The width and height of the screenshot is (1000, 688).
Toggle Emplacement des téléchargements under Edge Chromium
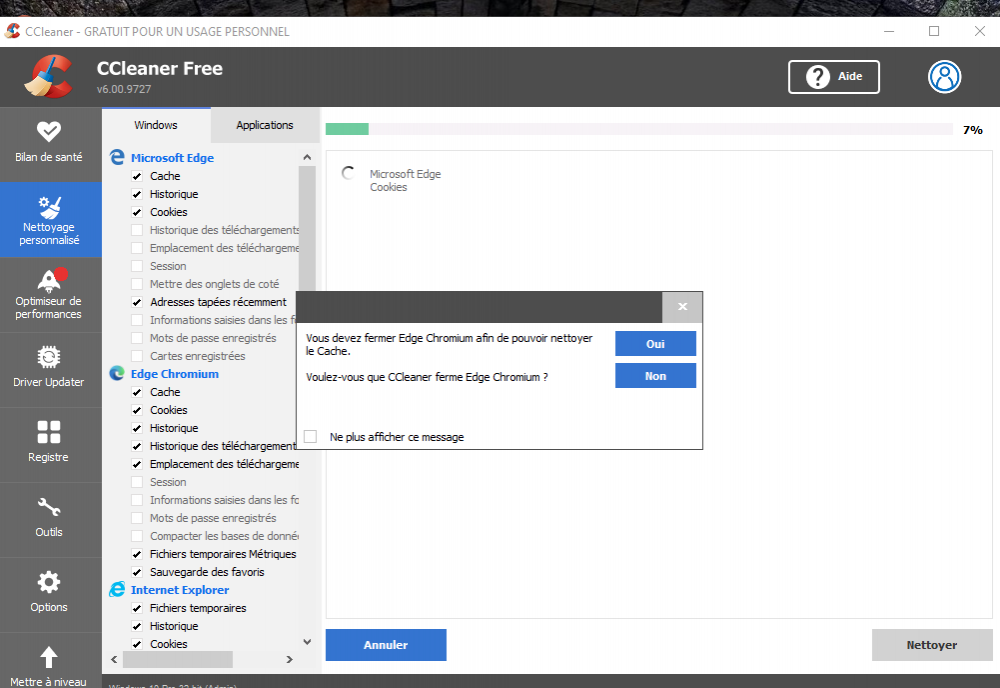[136, 464]
